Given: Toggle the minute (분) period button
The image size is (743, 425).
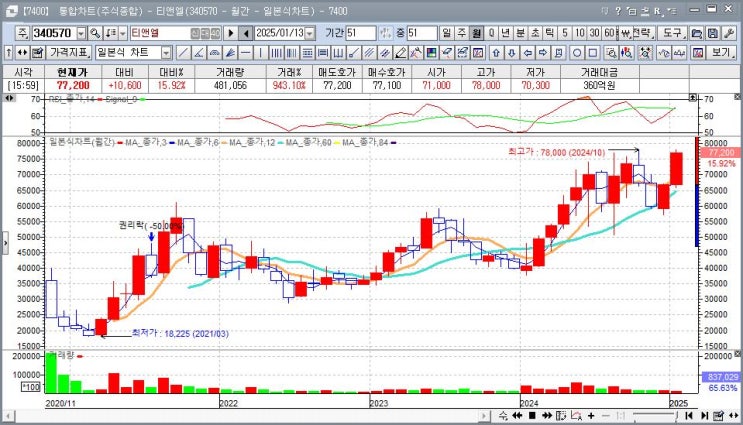Looking at the screenshot, I should click(520, 33).
